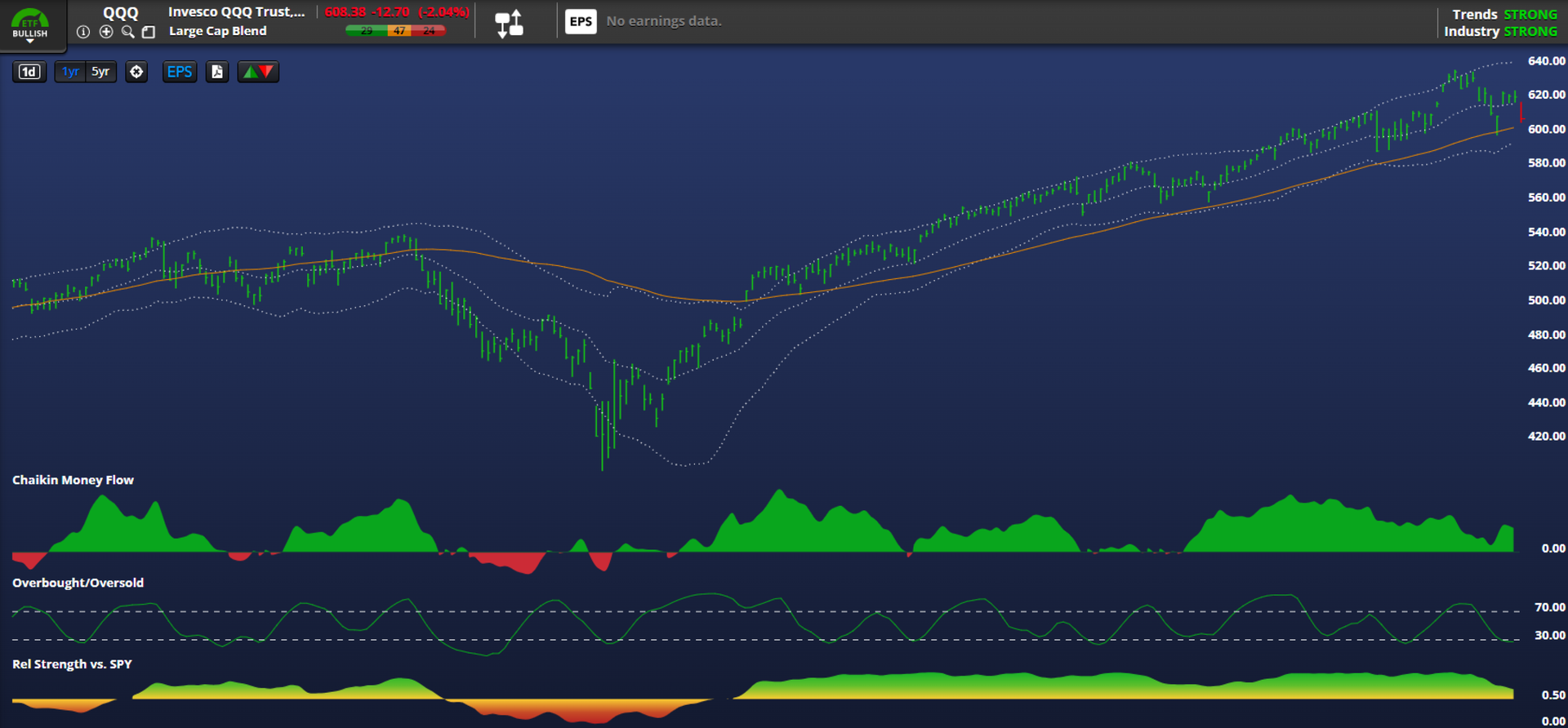The width and height of the screenshot is (1568, 728).
Task: Click the Trends STRONG label
Action: point(1504,14)
